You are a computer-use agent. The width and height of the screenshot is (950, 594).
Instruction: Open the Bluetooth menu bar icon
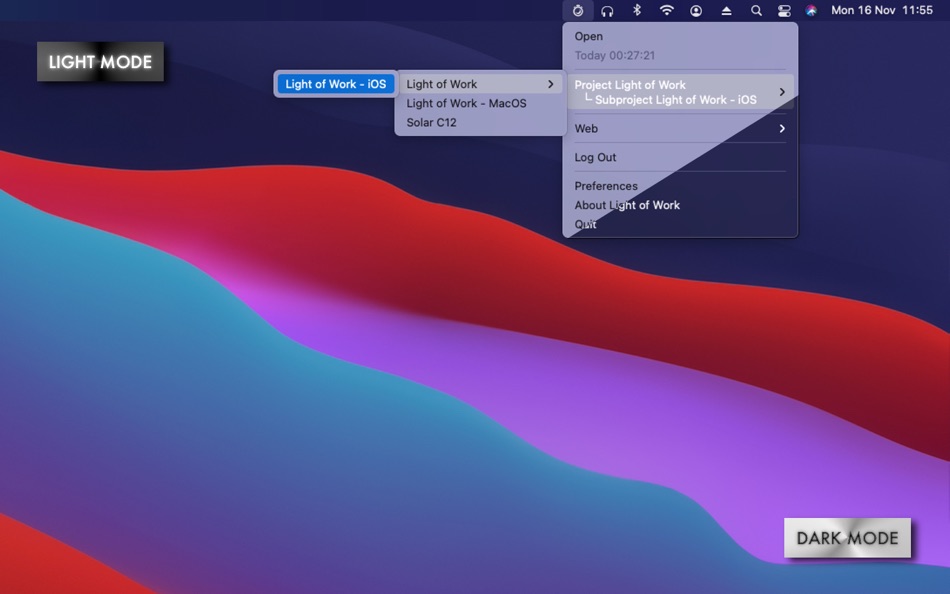point(637,10)
